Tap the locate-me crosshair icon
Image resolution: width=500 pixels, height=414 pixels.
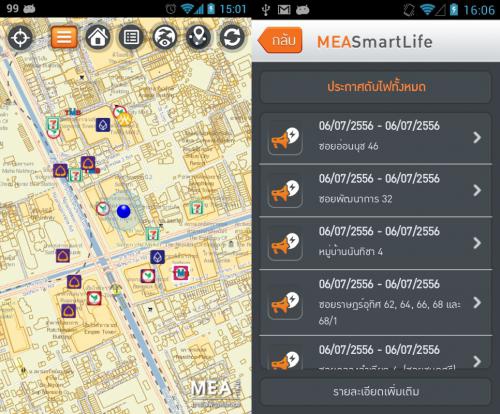tap(20, 38)
